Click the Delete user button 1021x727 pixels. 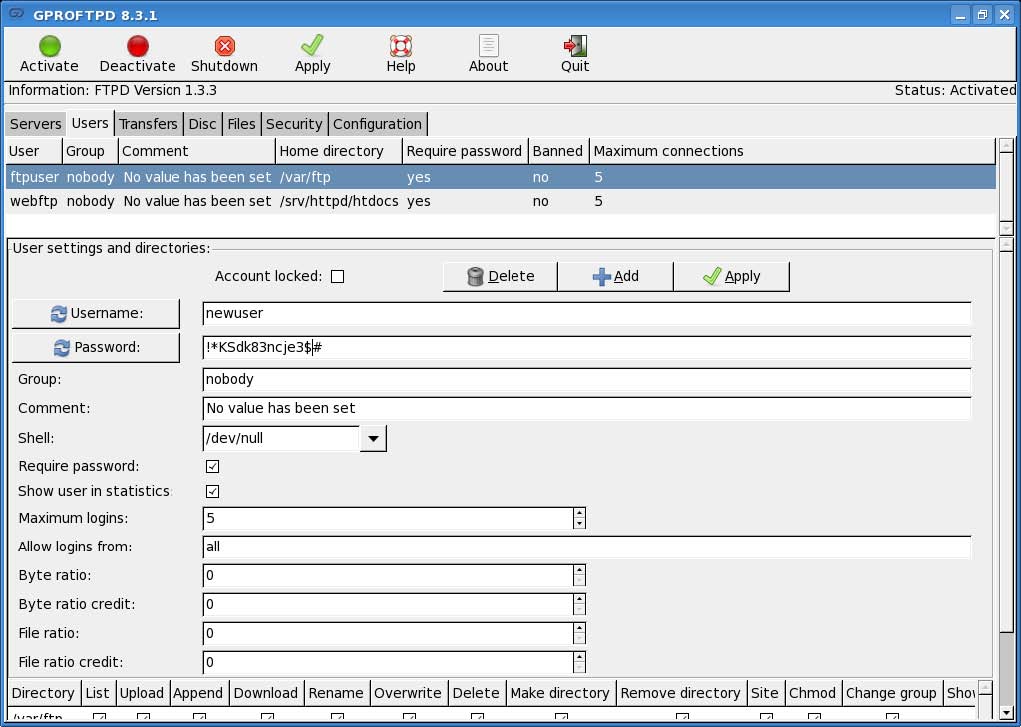pyautogui.click(x=500, y=276)
